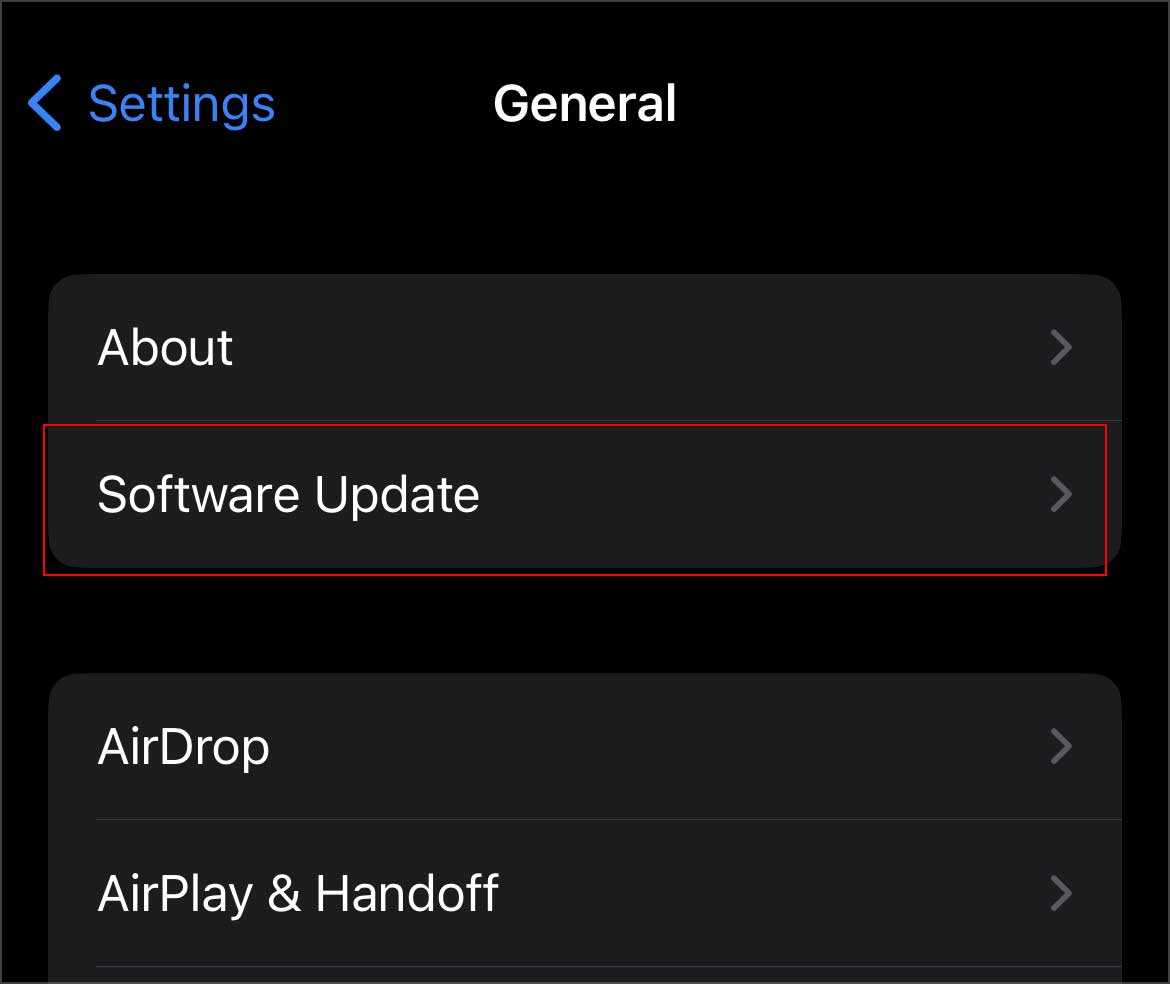Click the chevron on the About row

tap(1061, 348)
